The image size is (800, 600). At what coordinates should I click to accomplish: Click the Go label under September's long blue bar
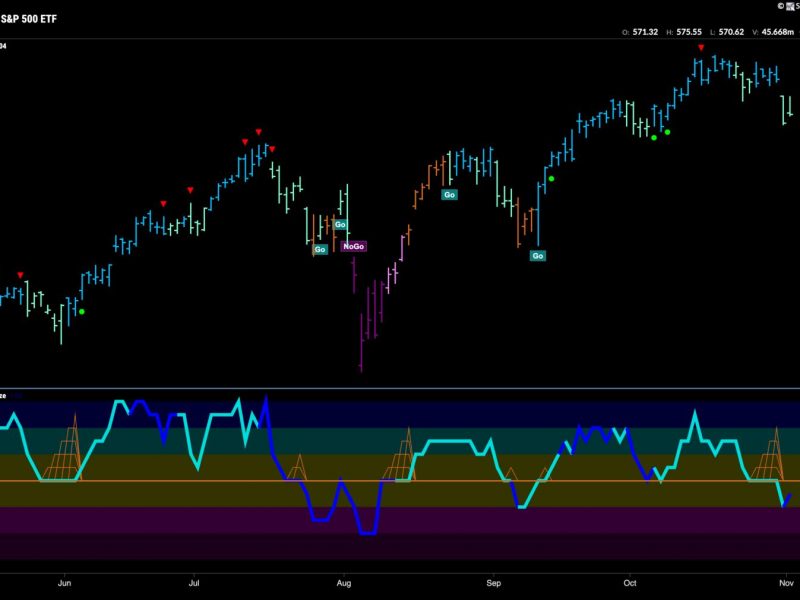(538, 256)
